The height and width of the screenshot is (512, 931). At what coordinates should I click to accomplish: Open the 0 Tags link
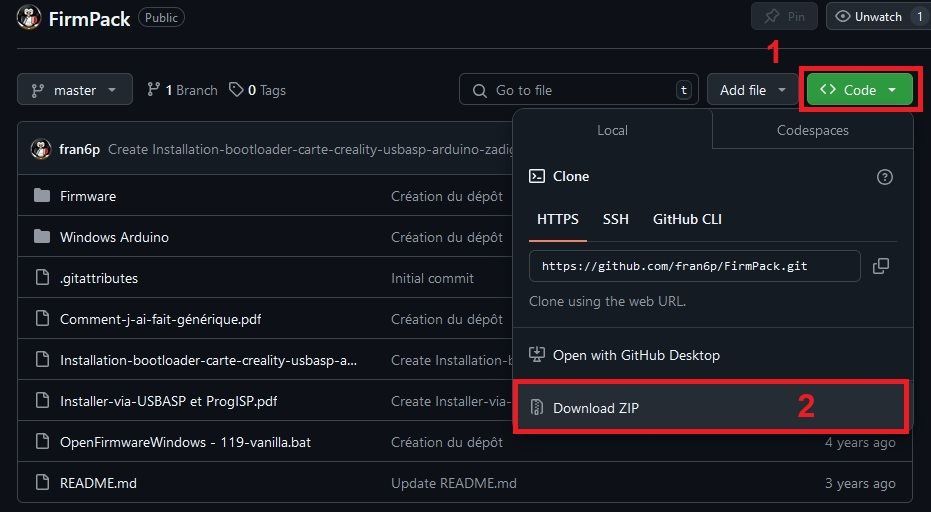[257, 90]
